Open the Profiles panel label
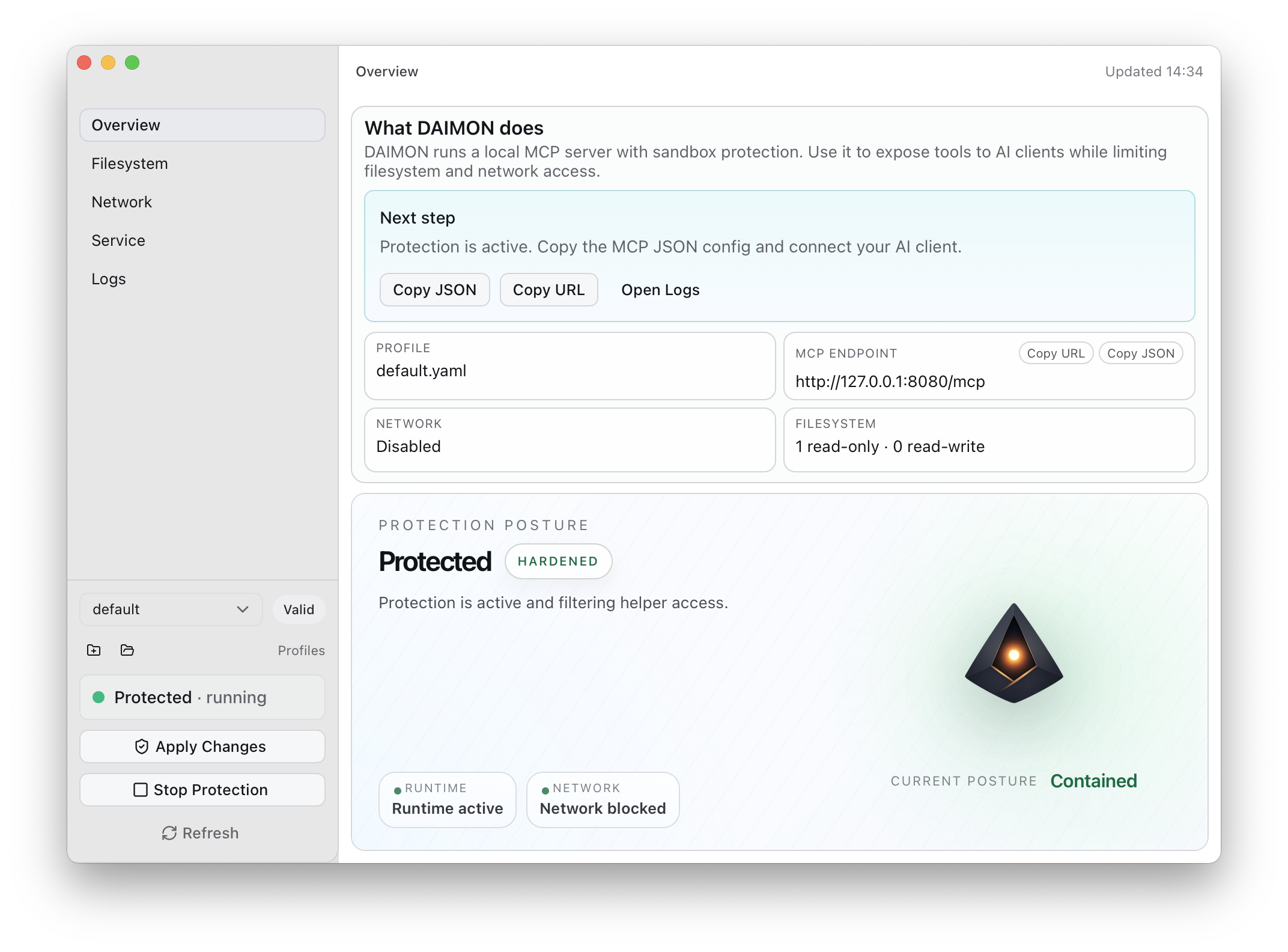Image resolution: width=1288 pixels, height=952 pixels. click(301, 650)
